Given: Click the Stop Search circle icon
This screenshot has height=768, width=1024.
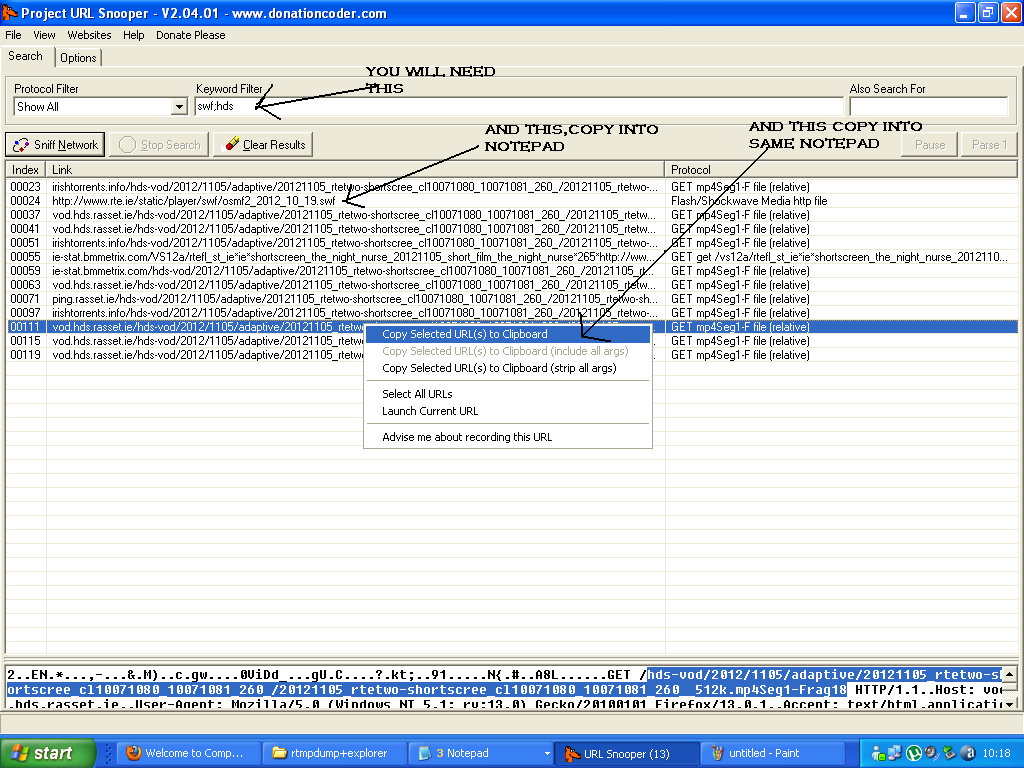Looking at the screenshot, I should tap(127, 144).
